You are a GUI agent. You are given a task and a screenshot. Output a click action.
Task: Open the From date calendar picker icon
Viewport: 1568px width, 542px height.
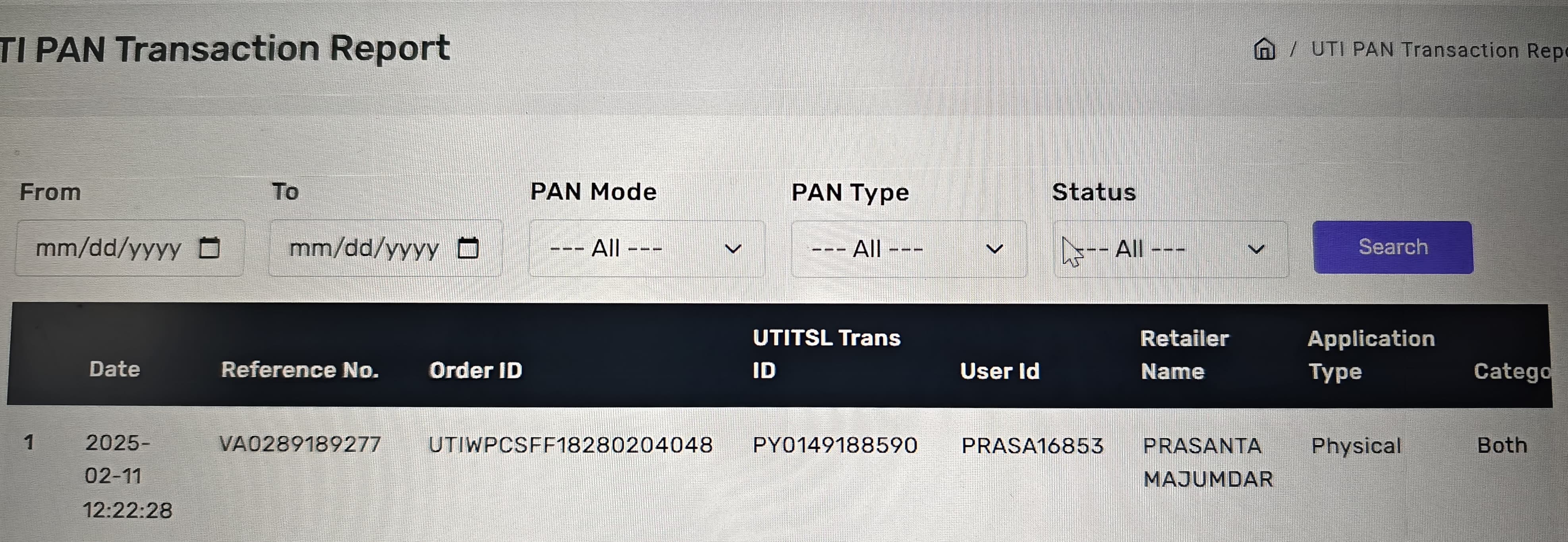pos(209,248)
